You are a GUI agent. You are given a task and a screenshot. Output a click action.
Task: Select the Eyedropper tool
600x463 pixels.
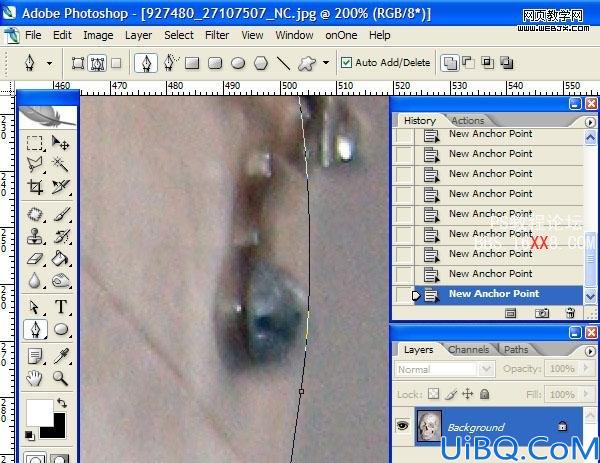(x=60, y=356)
